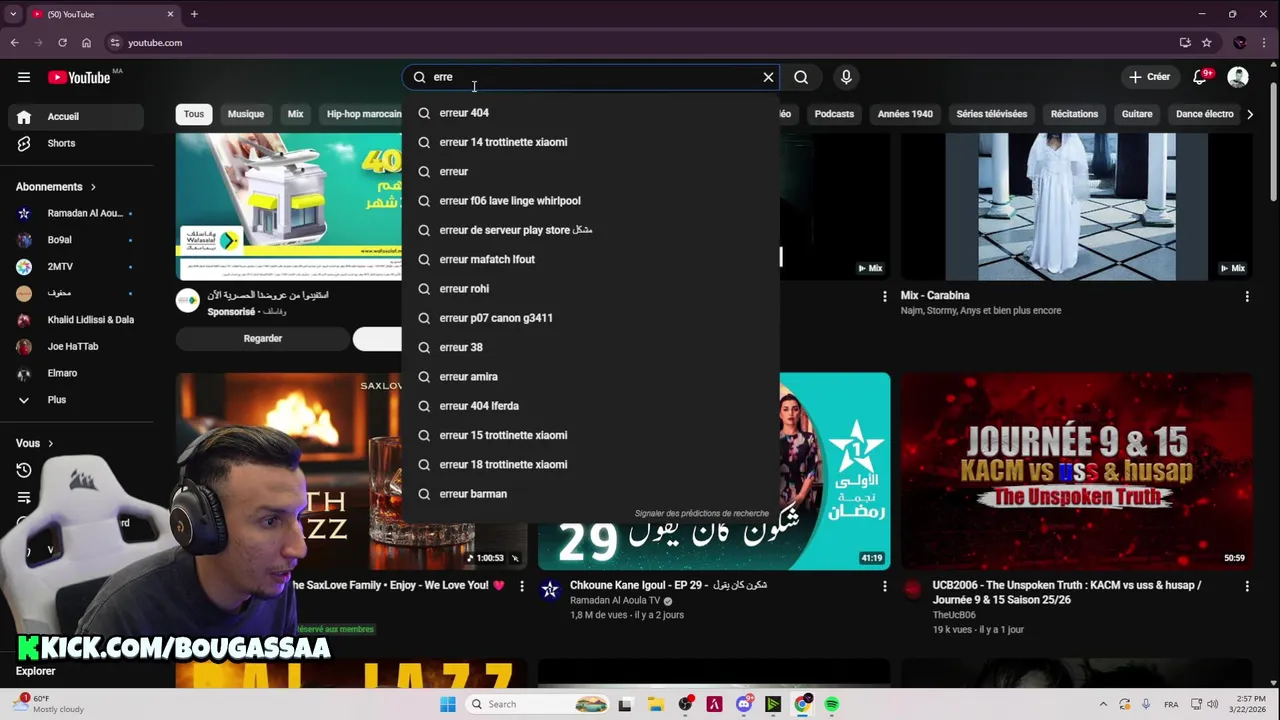Open Shorts in the sidebar

tap(76, 143)
